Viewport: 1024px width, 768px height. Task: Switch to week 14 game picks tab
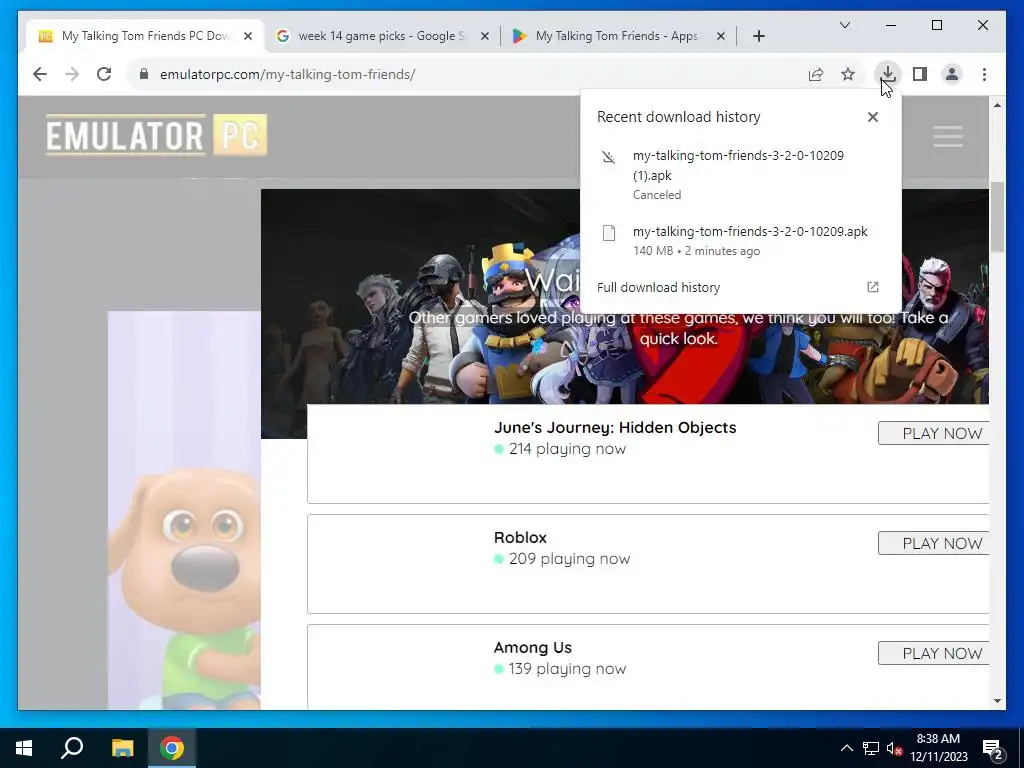(382, 36)
